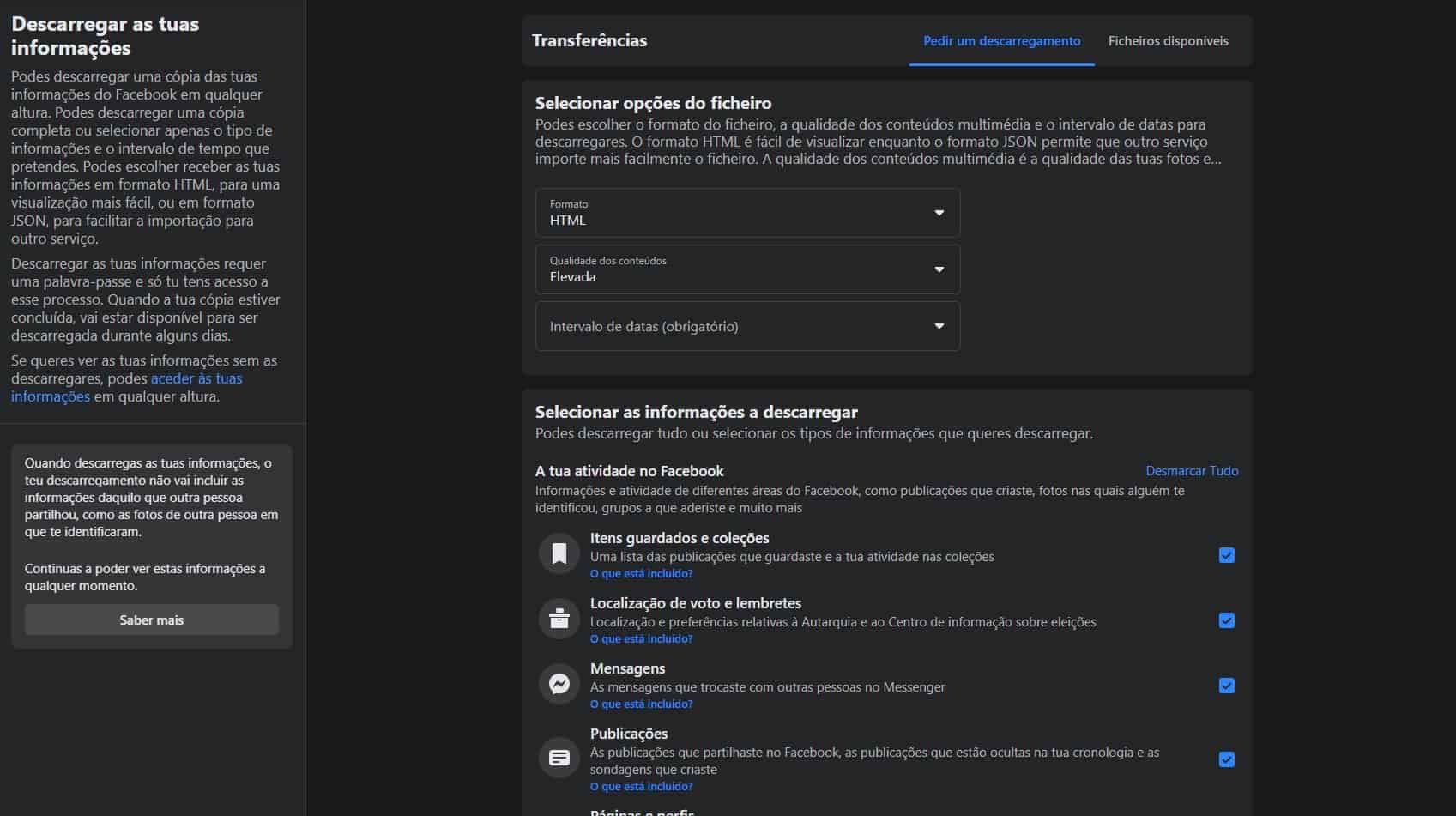The height and width of the screenshot is (816, 1456).
Task: Open O que está incluído under Localização de voto
Action: tap(641, 638)
